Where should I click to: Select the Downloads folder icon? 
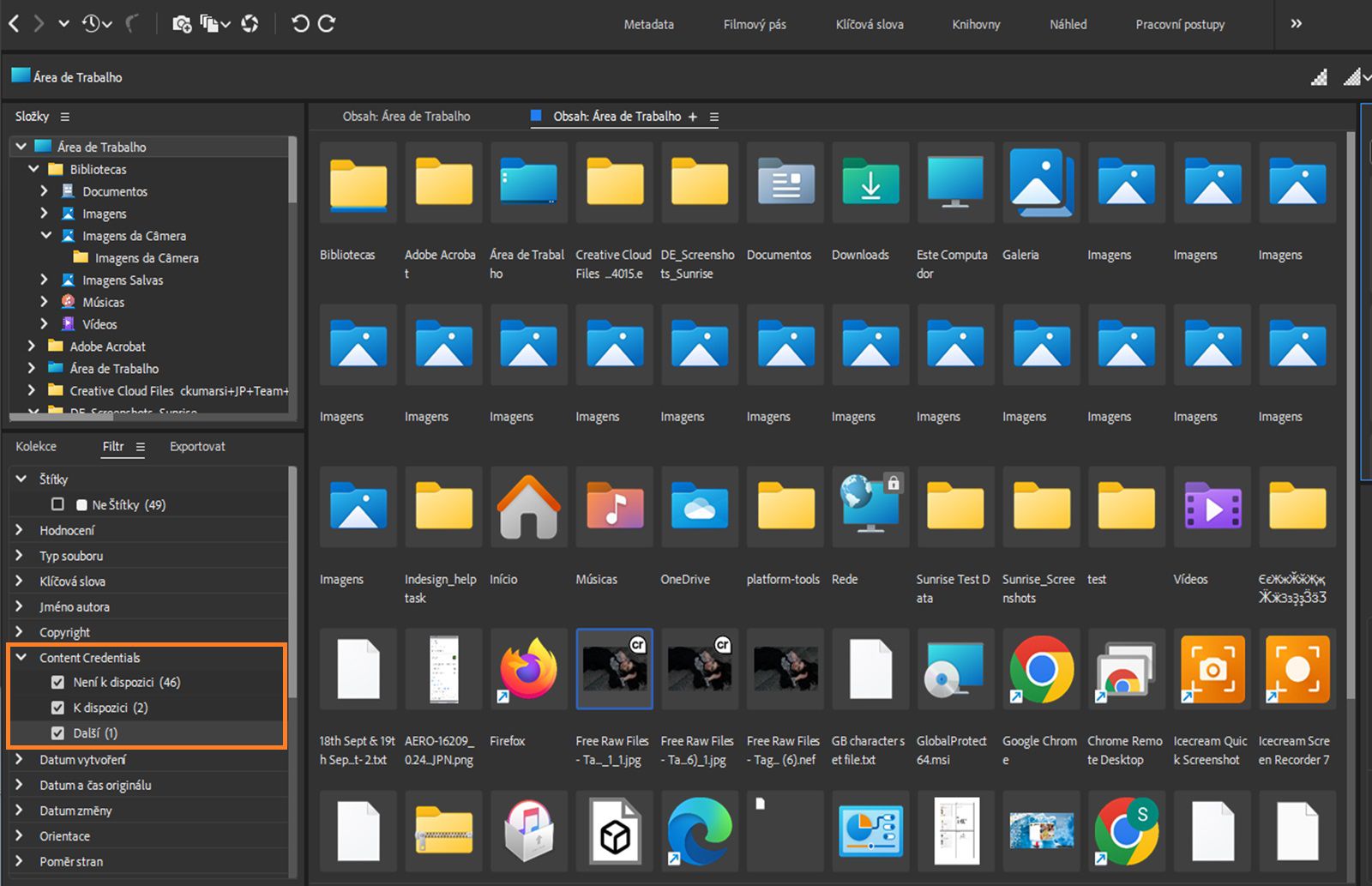(870, 182)
